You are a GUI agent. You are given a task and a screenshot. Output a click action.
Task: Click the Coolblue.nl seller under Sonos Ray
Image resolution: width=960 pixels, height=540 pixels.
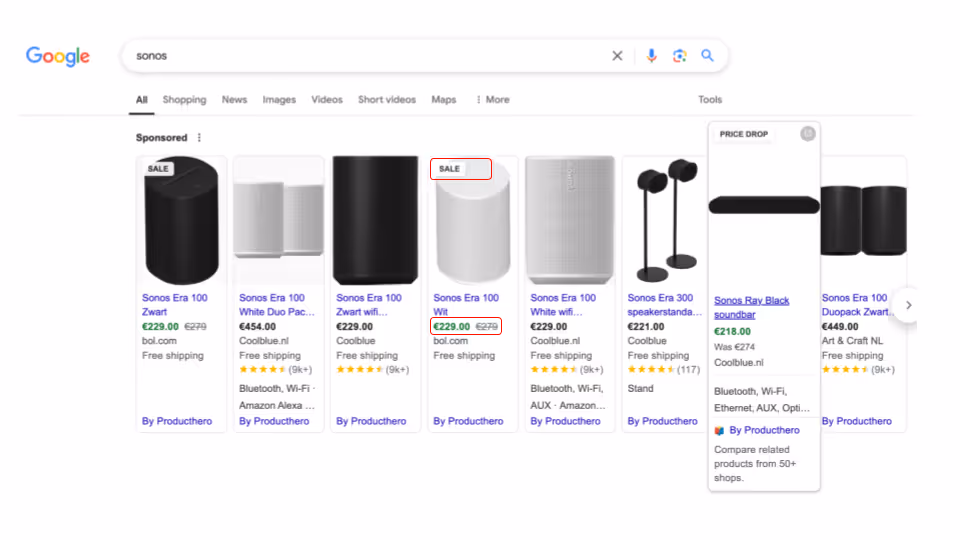click(738, 362)
